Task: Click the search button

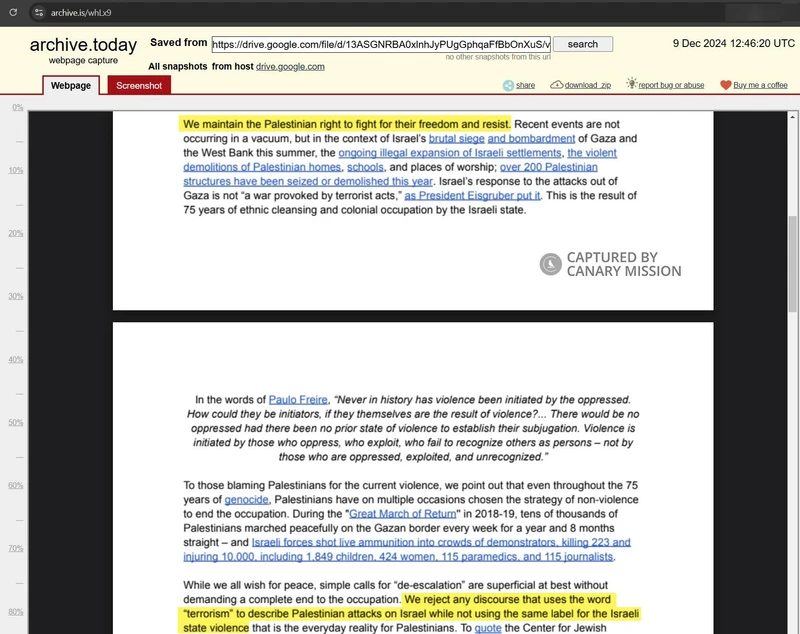Action: (x=583, y=44)
